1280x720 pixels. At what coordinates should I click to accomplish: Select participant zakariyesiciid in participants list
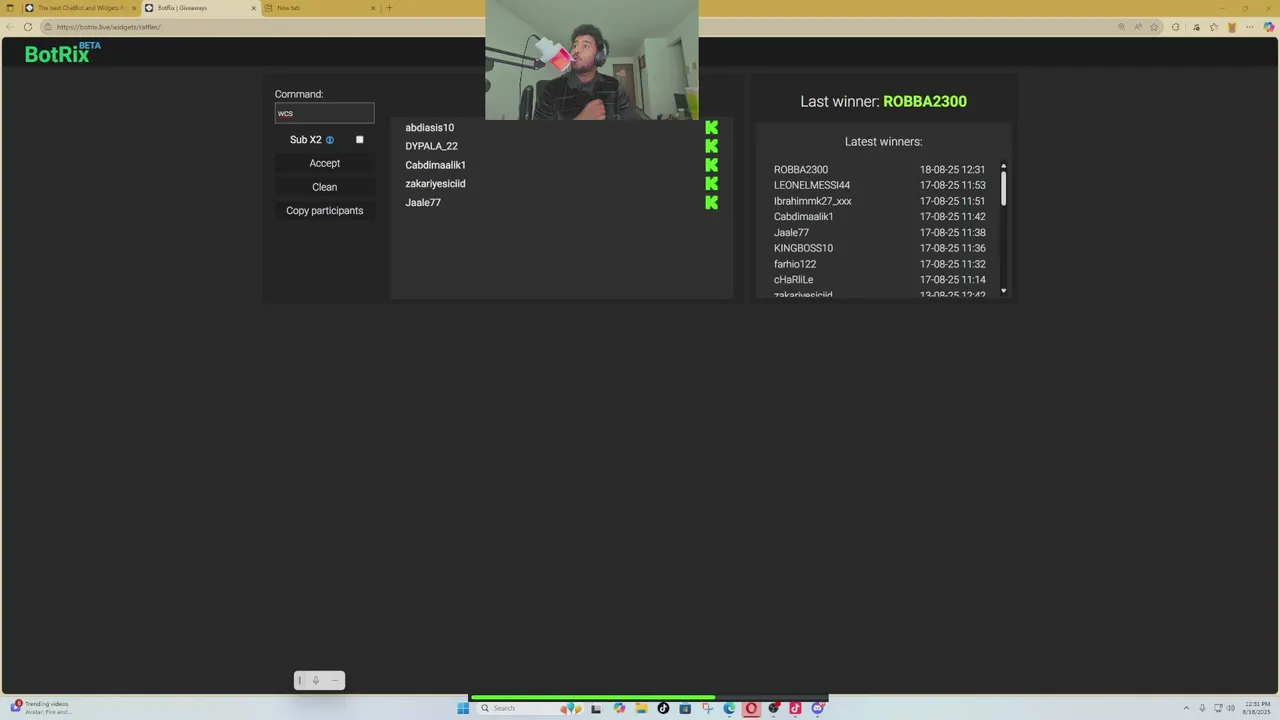click(x=435, y=184)
